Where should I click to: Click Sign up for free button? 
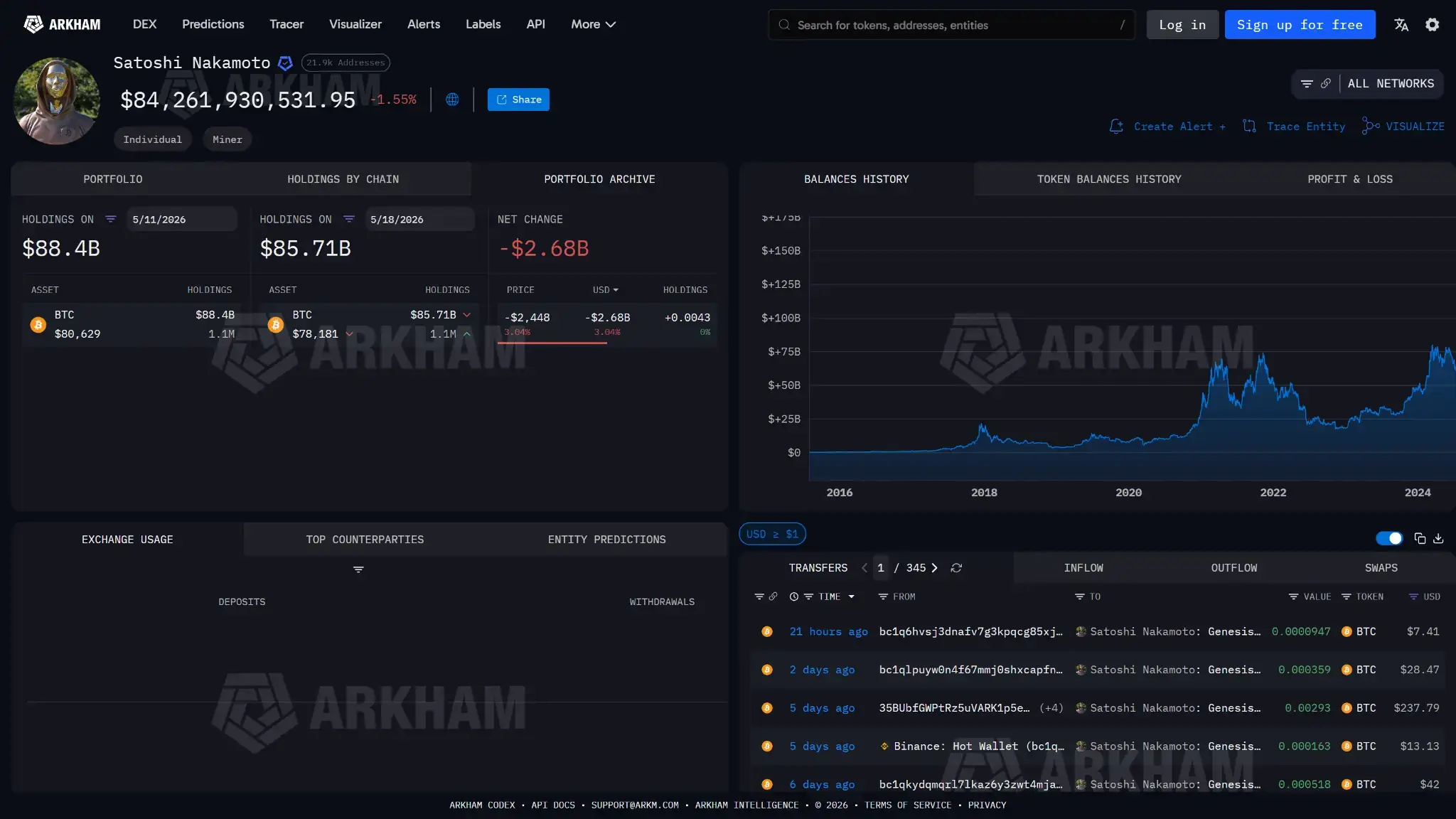point(1300,25)
